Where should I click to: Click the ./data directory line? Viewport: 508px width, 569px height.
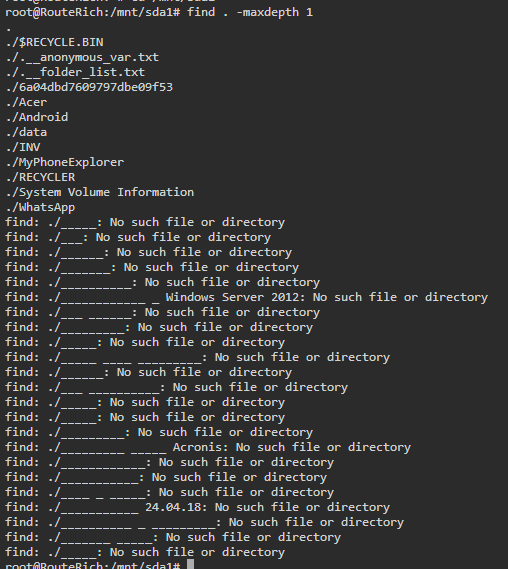26,132
